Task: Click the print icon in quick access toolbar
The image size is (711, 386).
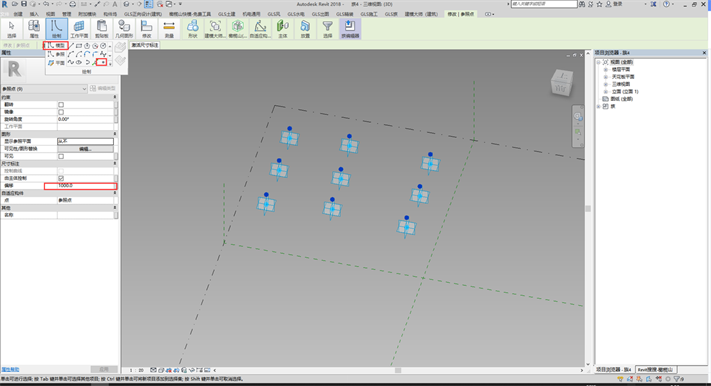Action: point(73,4)
